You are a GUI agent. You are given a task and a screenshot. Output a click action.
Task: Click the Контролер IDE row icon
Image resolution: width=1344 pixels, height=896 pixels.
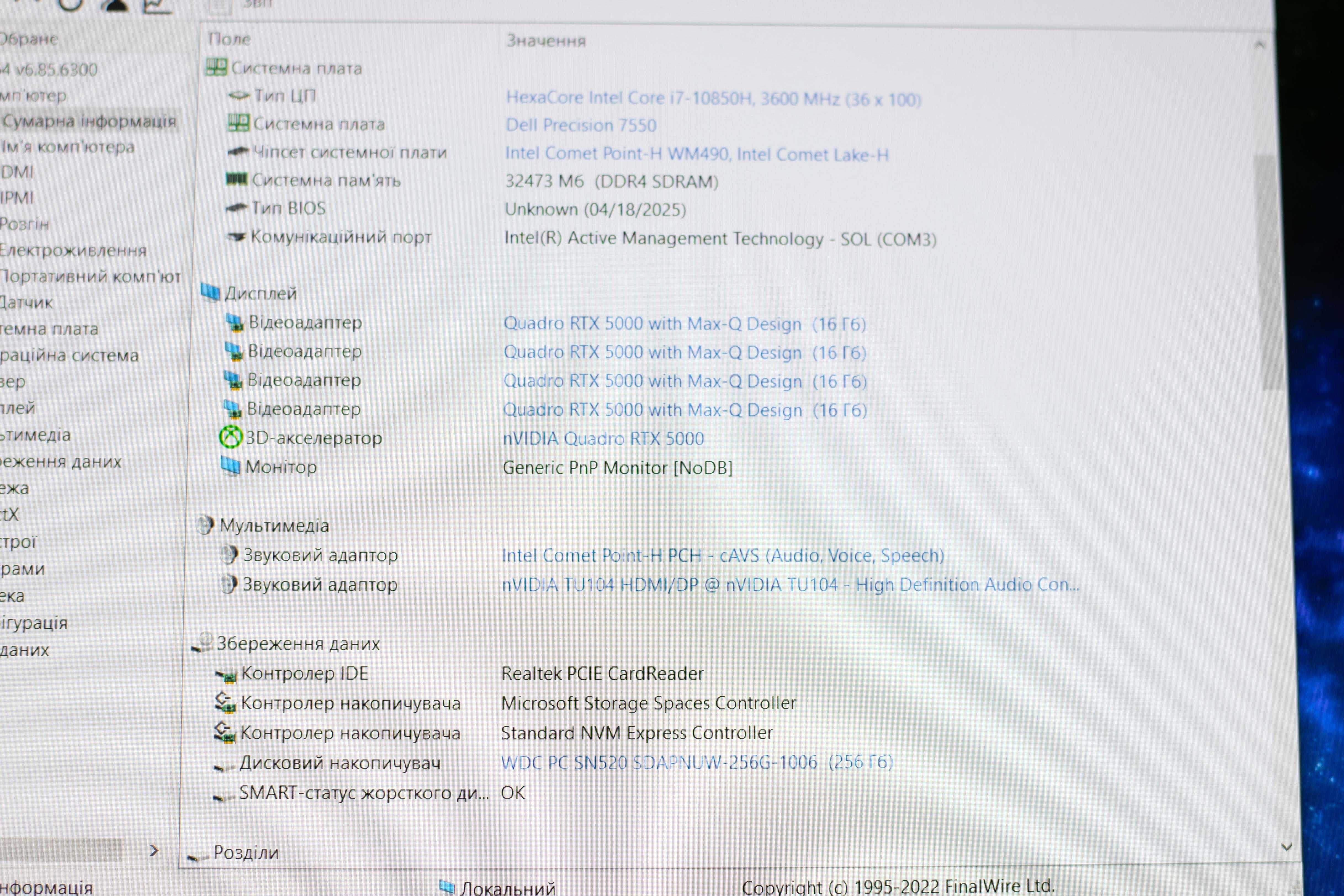[226, 675]
